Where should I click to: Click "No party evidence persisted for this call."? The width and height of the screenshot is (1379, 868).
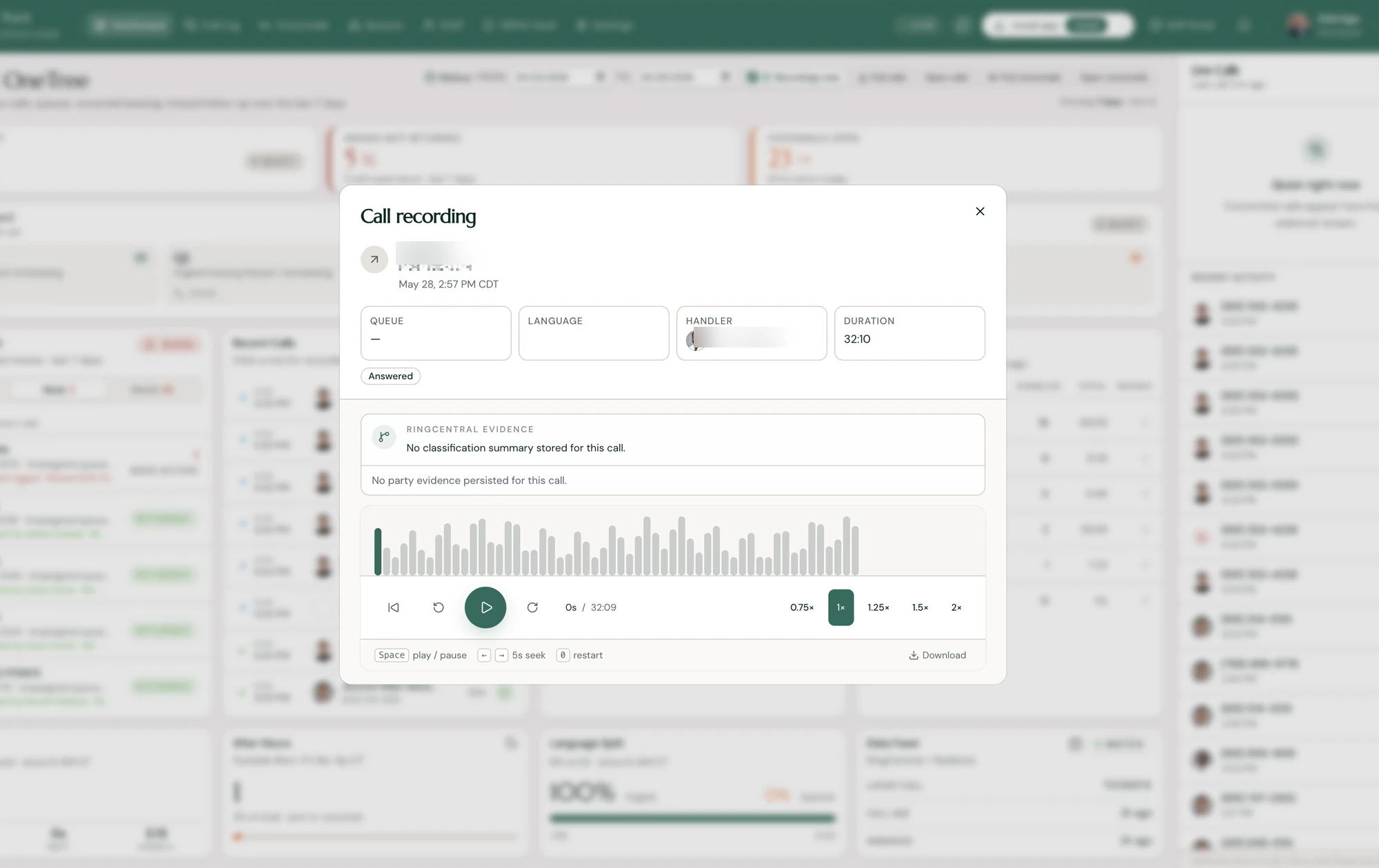pos(469,481)
